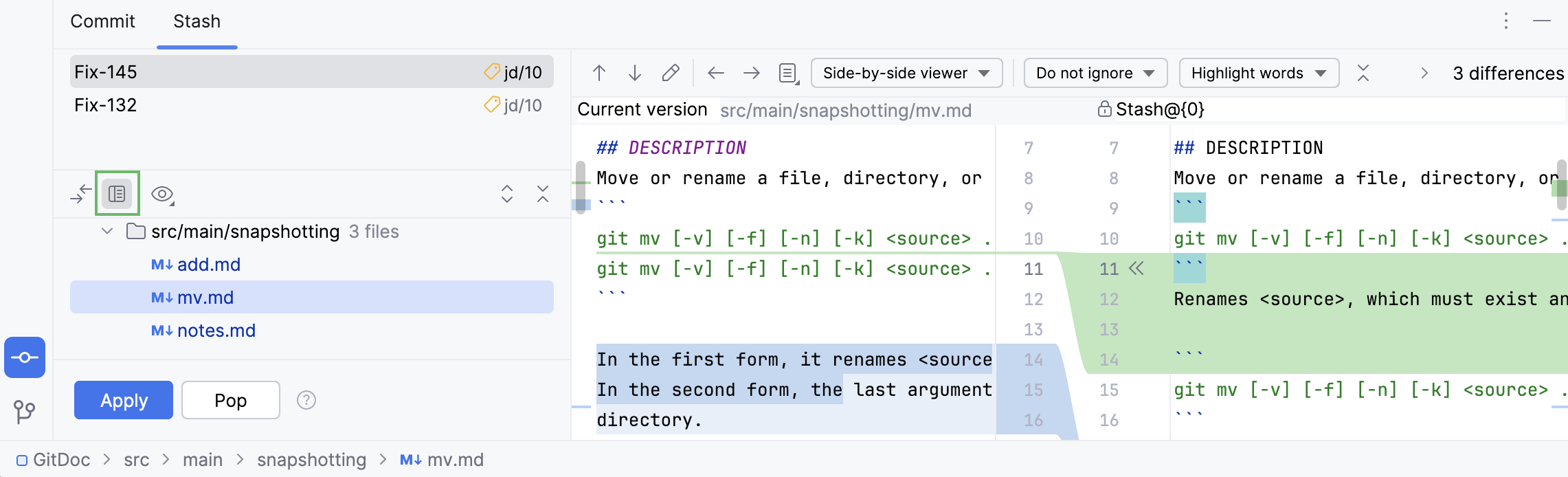The width and height of the screenshot is (1568, 477).
Task: Click the Apply button
Action: (x=124, y=400)
